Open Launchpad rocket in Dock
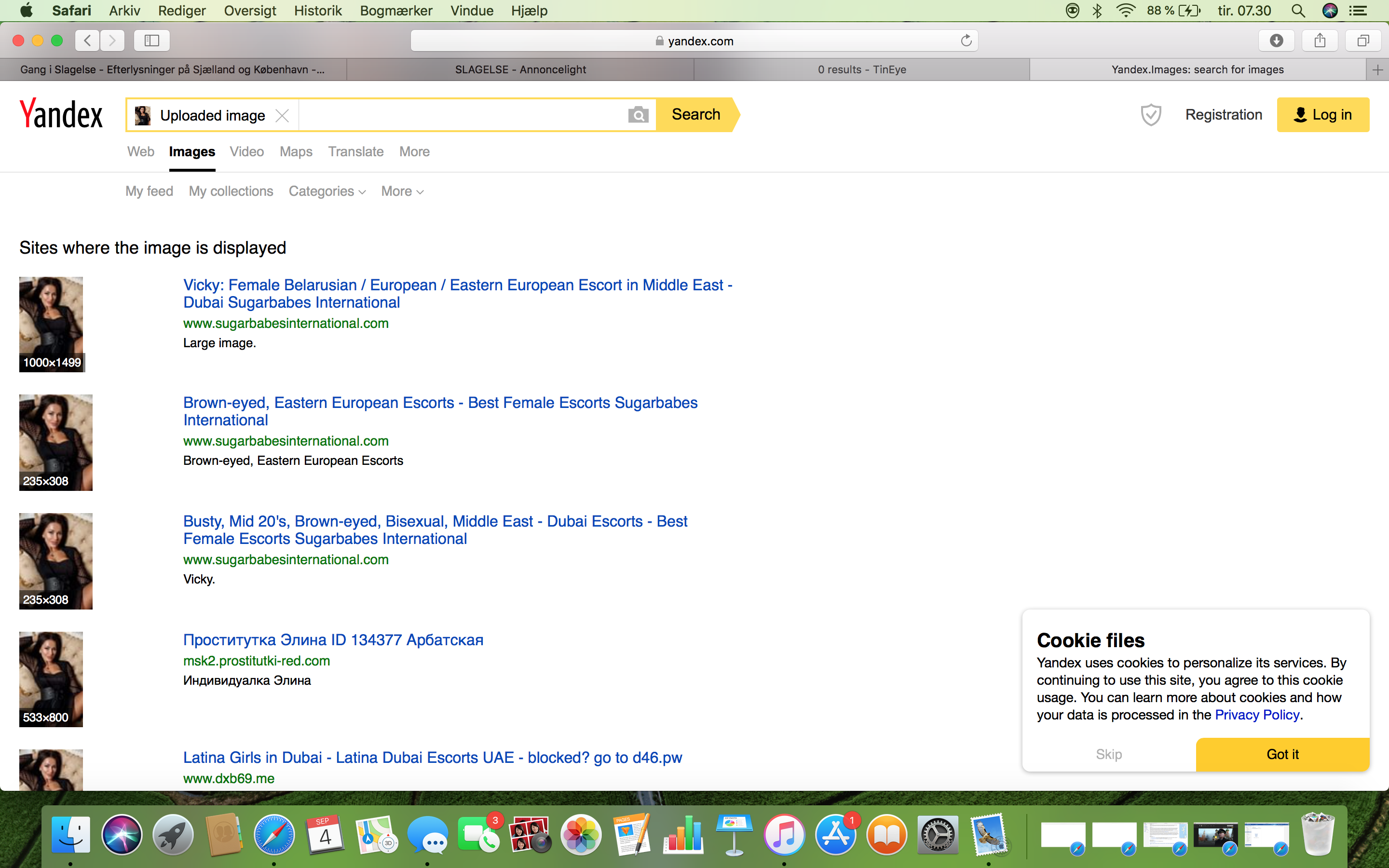Viewport: 1389px width, 868px height. point(173,834)
